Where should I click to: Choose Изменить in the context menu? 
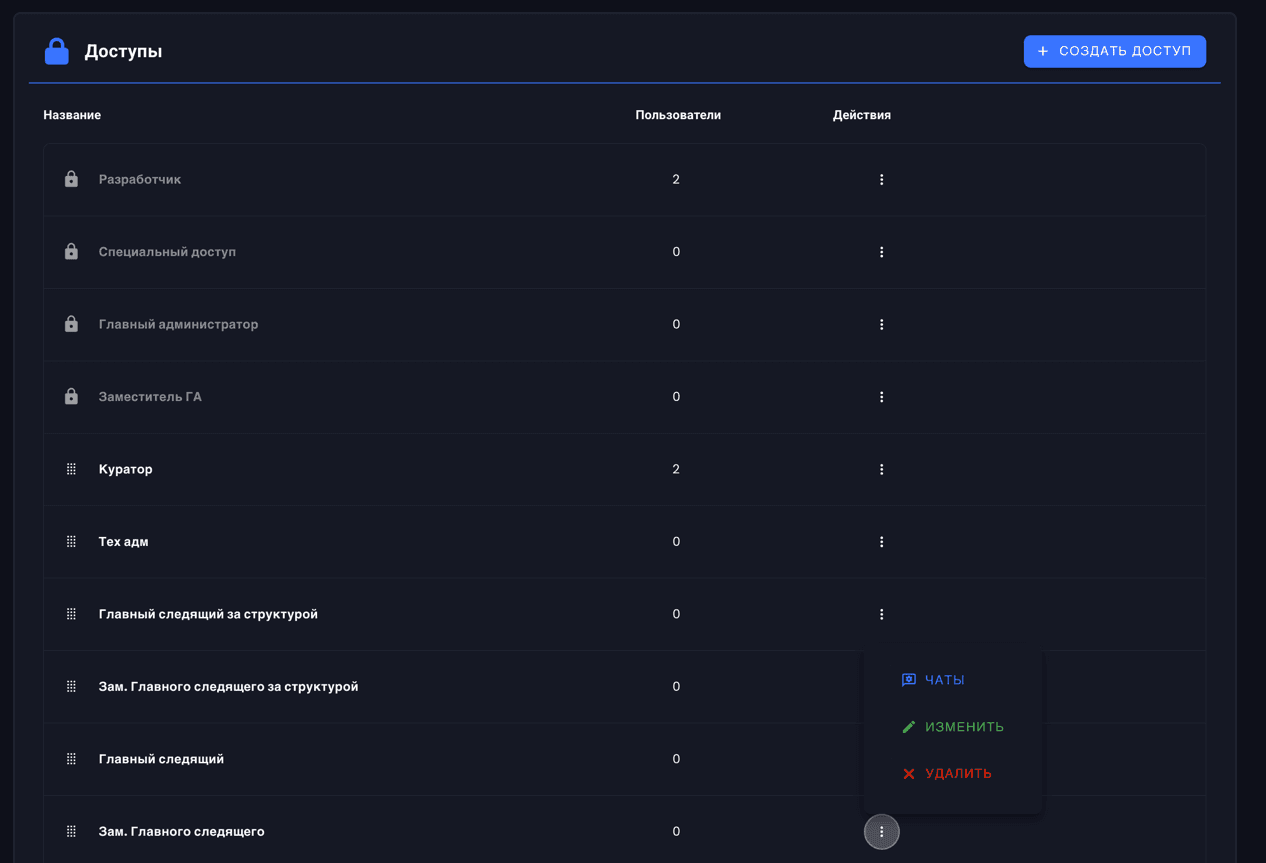pyautogui.click(x=953, y=727)
